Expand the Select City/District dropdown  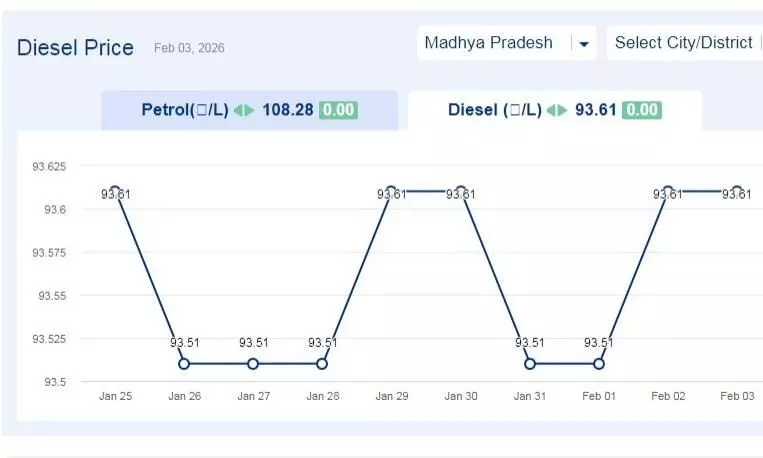pyautogui.click(x=684, y=43)
